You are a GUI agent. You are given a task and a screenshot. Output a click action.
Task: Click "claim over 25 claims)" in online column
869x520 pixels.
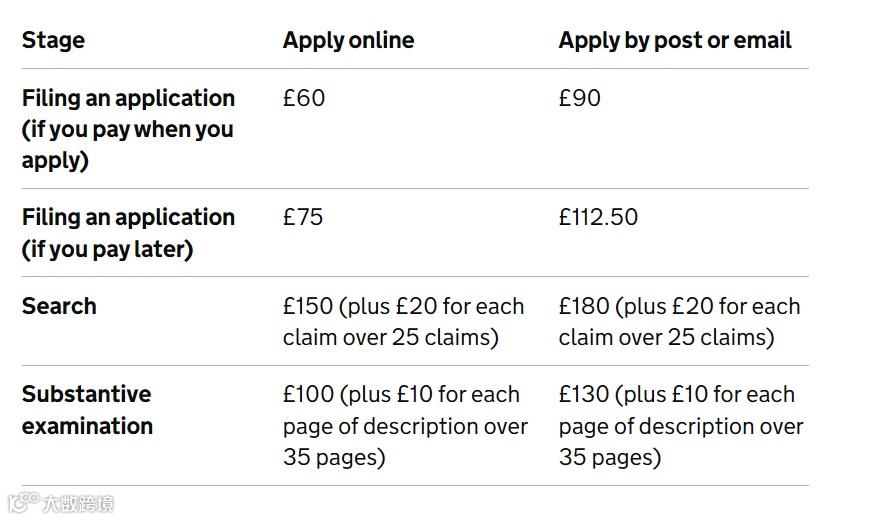(390, 337)
